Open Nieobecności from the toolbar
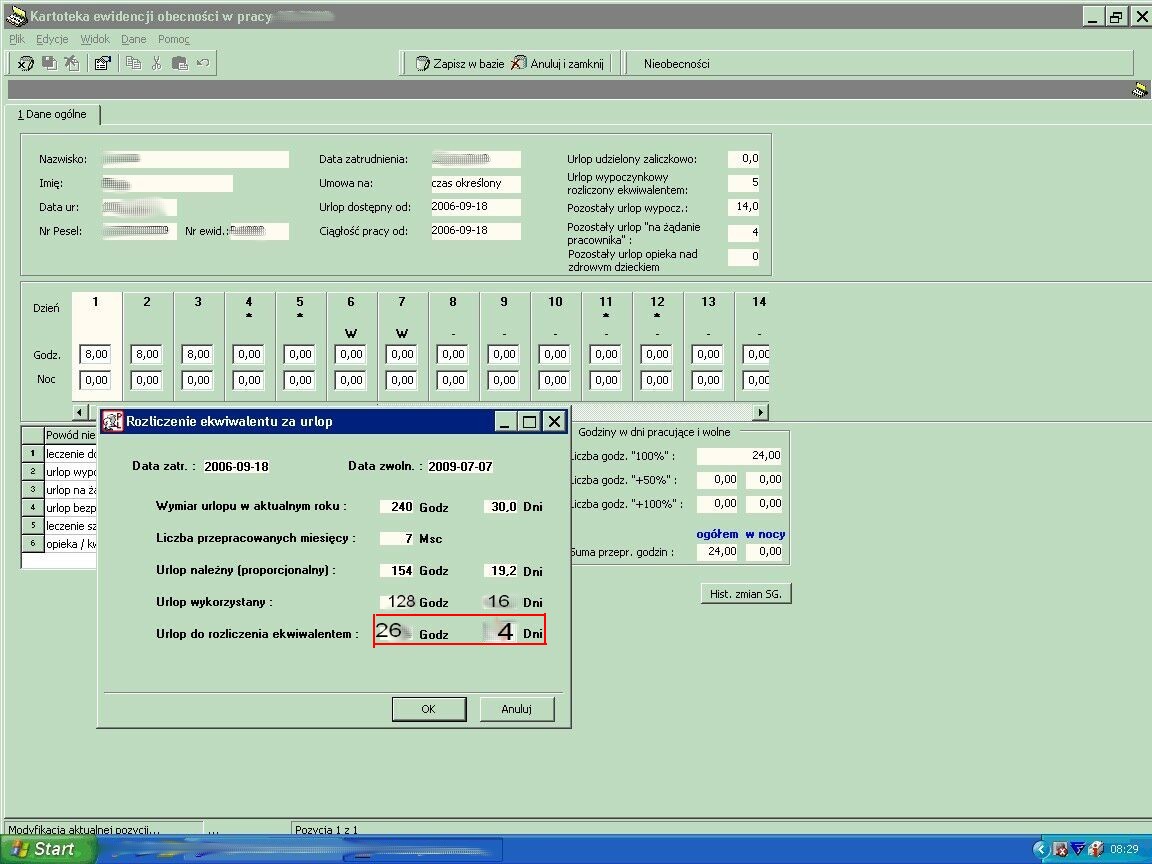Viewport: 1152px width, 864px height. (x=677, y=64)
